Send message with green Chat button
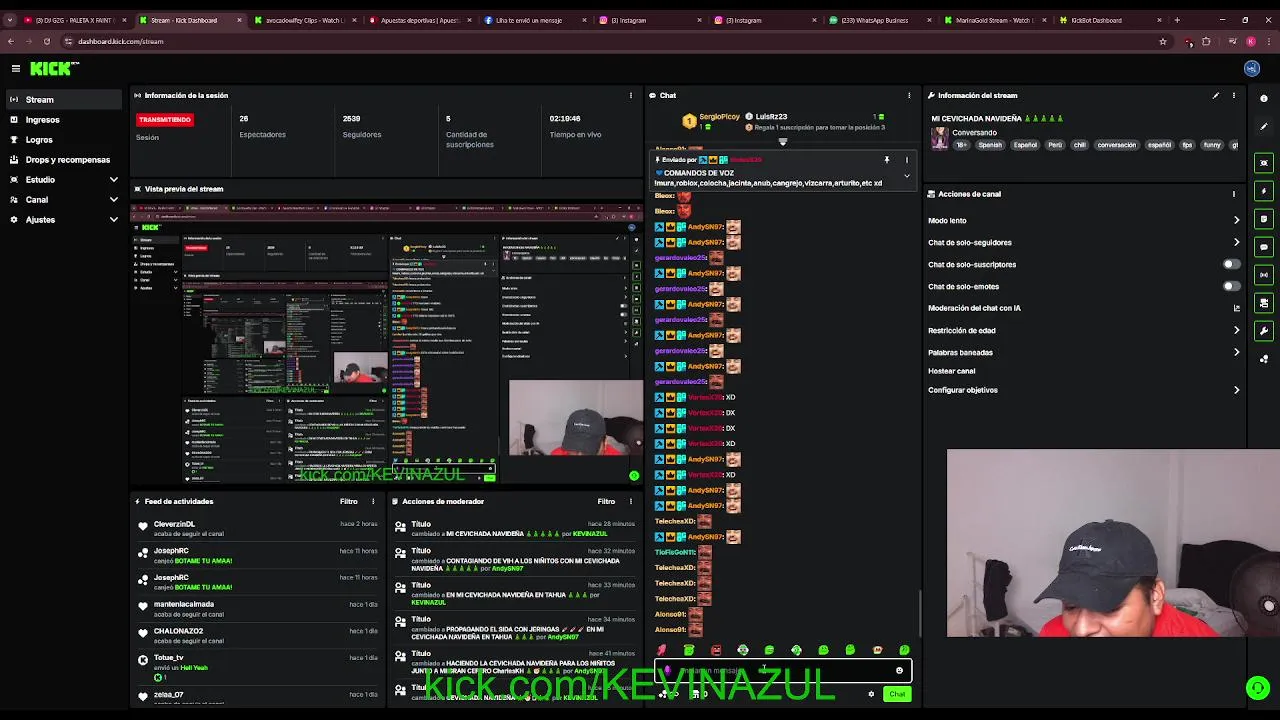This screenshot has height=720, width=1280. [897, 694]
